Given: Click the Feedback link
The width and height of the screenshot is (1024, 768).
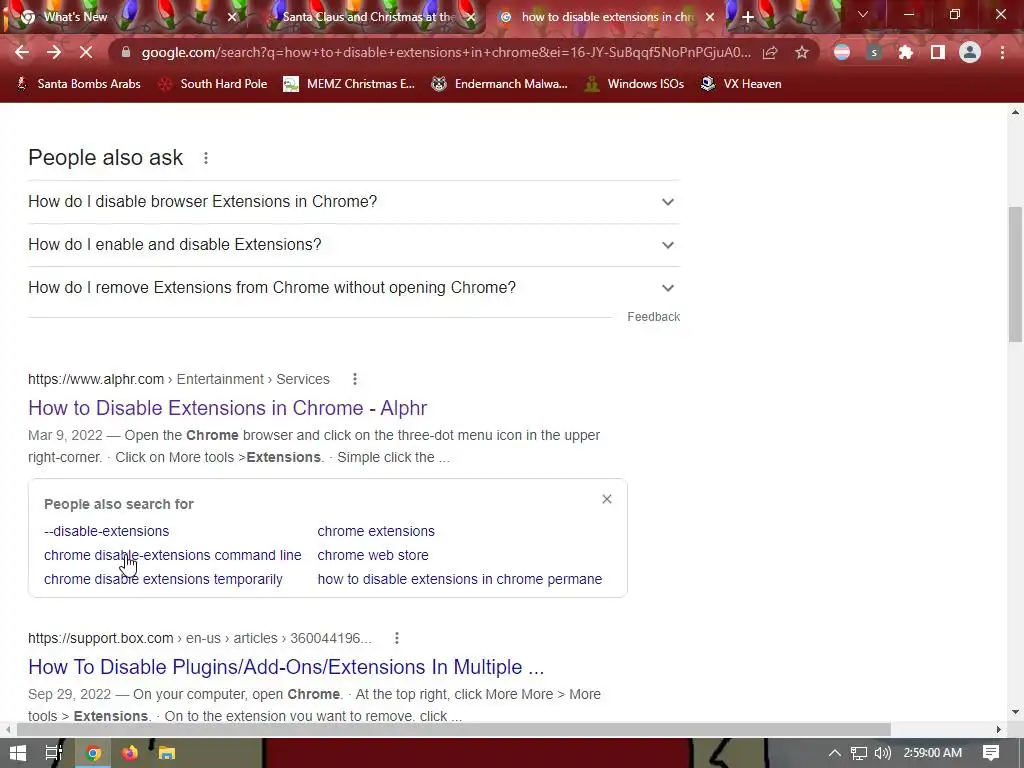Looking at the screenshot, I should click(654, 317).
